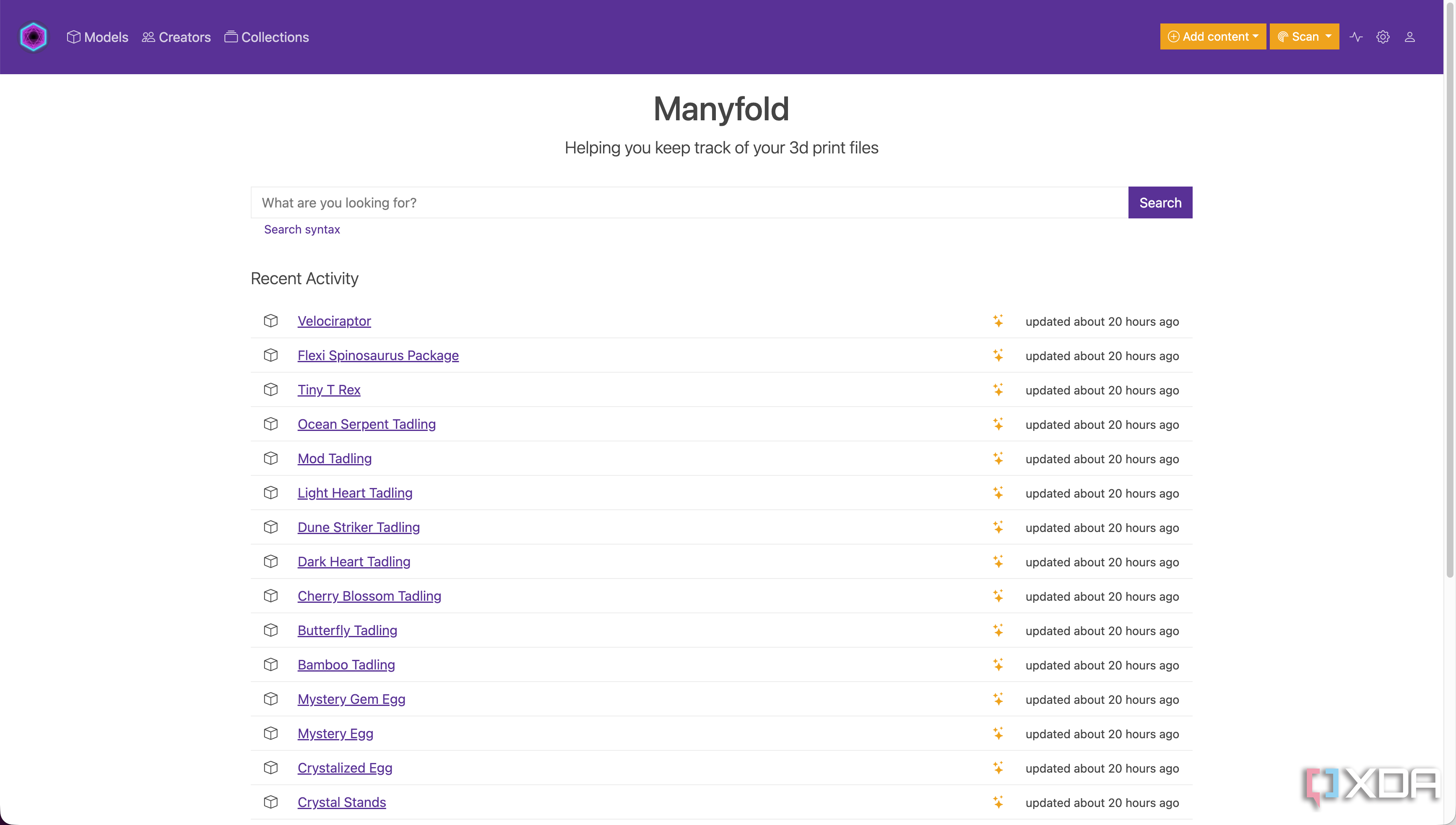Click the sparkle icon in Tiny T Rex row
Viewport: 1456px width, 825px height.
pyautogui.click(x=998, y=390)
